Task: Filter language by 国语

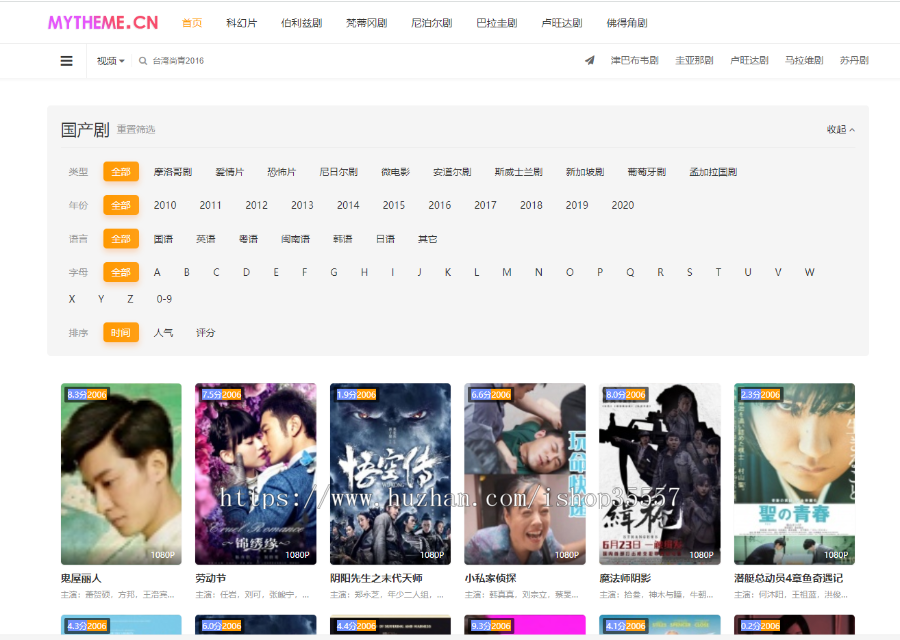Action: (163, 239)
